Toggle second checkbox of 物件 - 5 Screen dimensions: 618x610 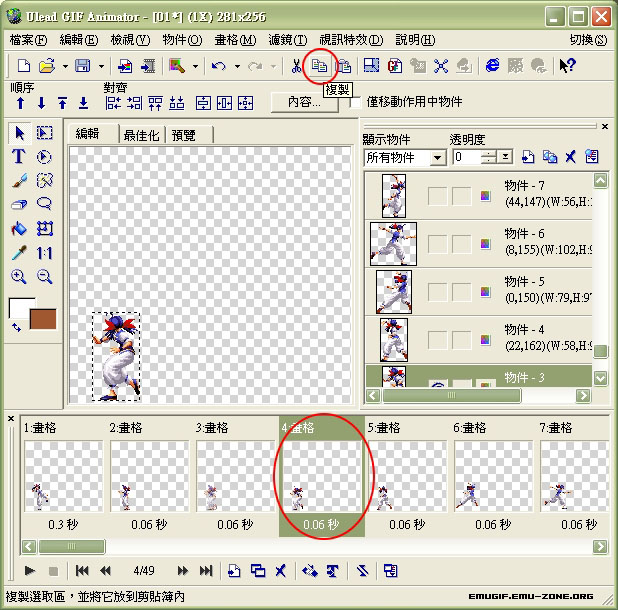tap(461, 292)
